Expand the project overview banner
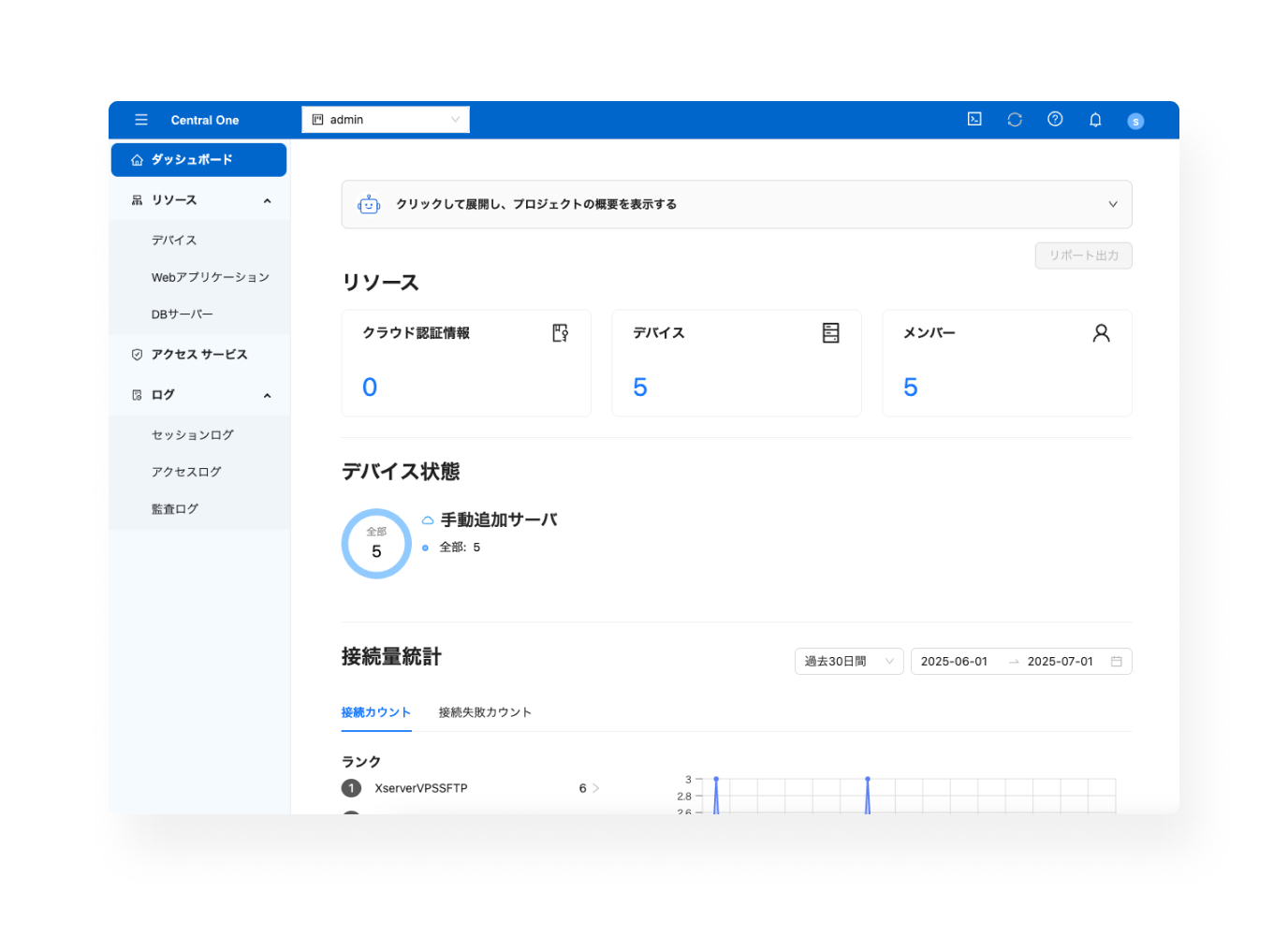The height and width of the screenshot is (936, 1288). [1112, 204]
